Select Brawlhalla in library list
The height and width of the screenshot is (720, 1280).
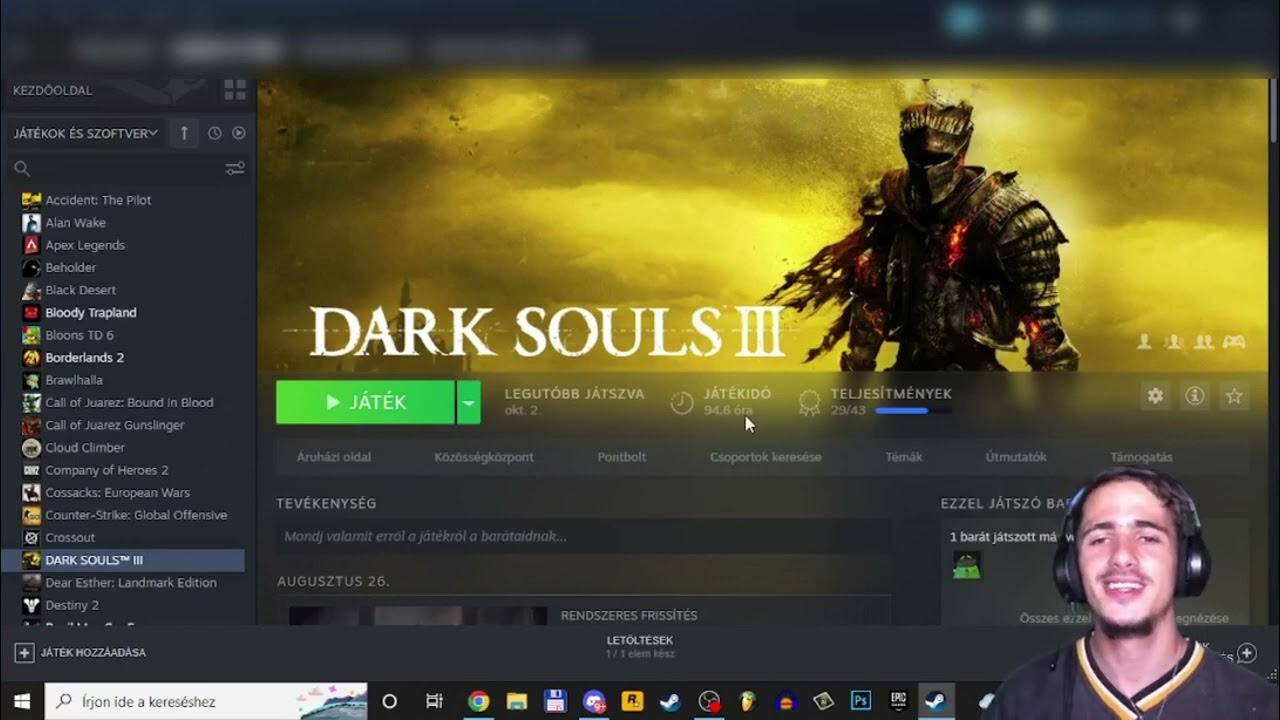(x=73, y=380)
